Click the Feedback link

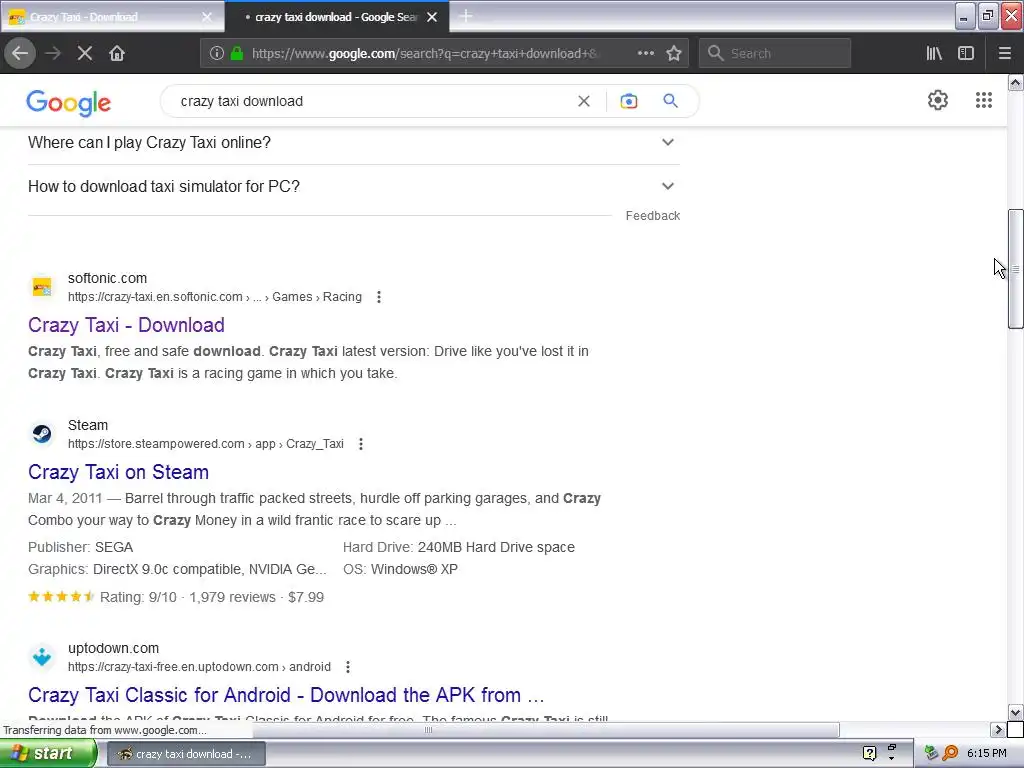click(652, 216)
